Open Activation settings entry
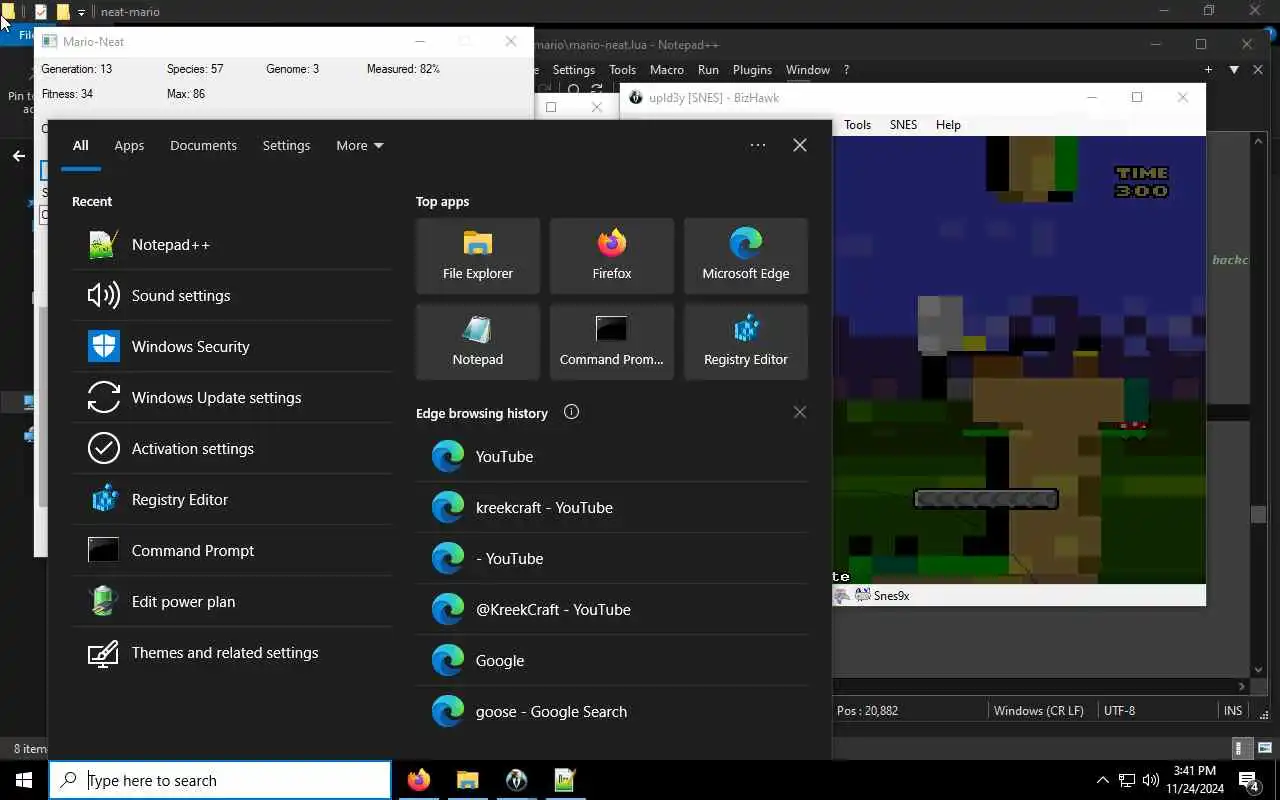Viewport: 1280px width, 800px height. coord(232,448)
